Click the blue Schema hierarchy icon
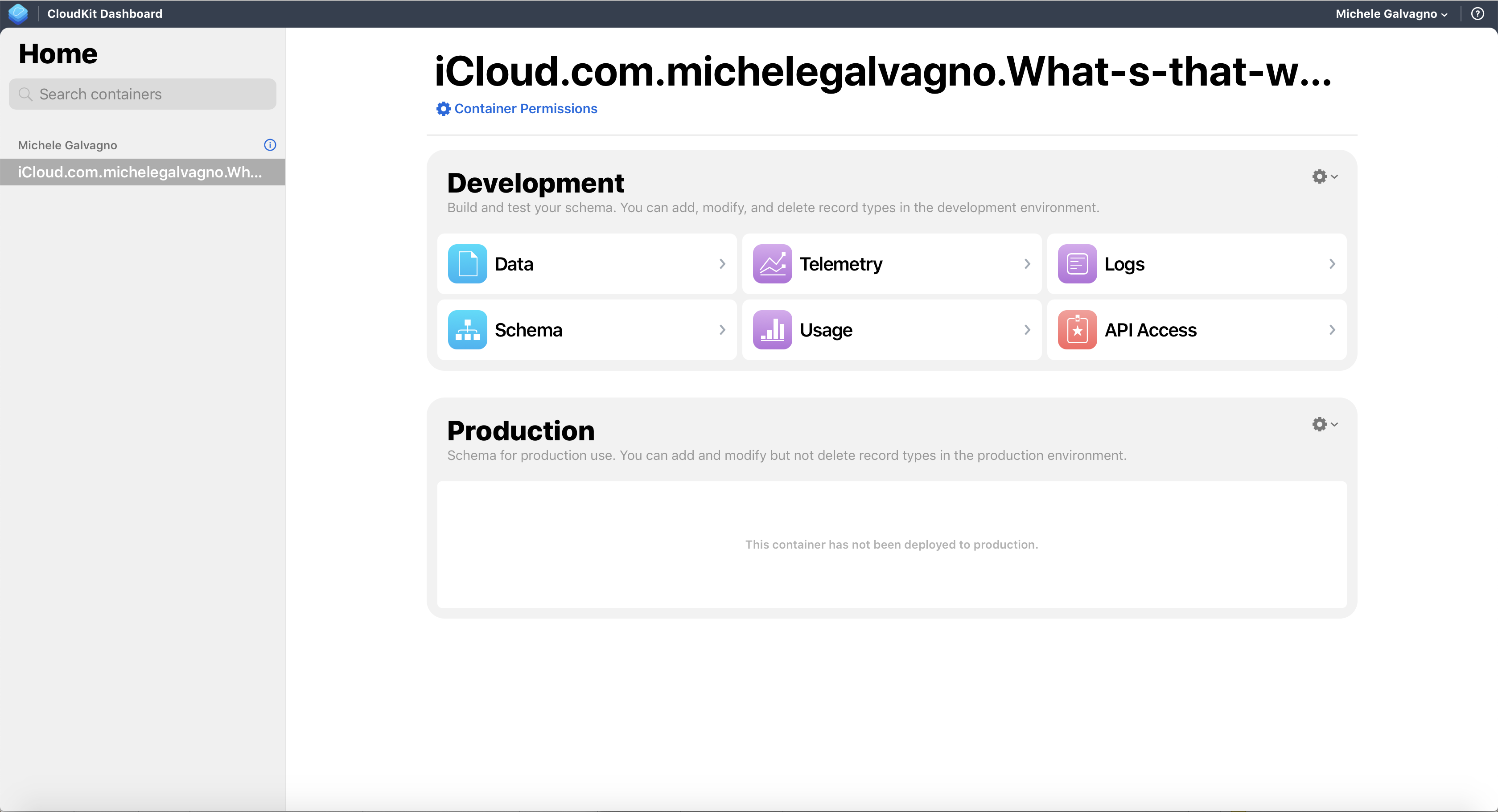Viewport: 1498px width, 812px height. click(x=467, y=329)
